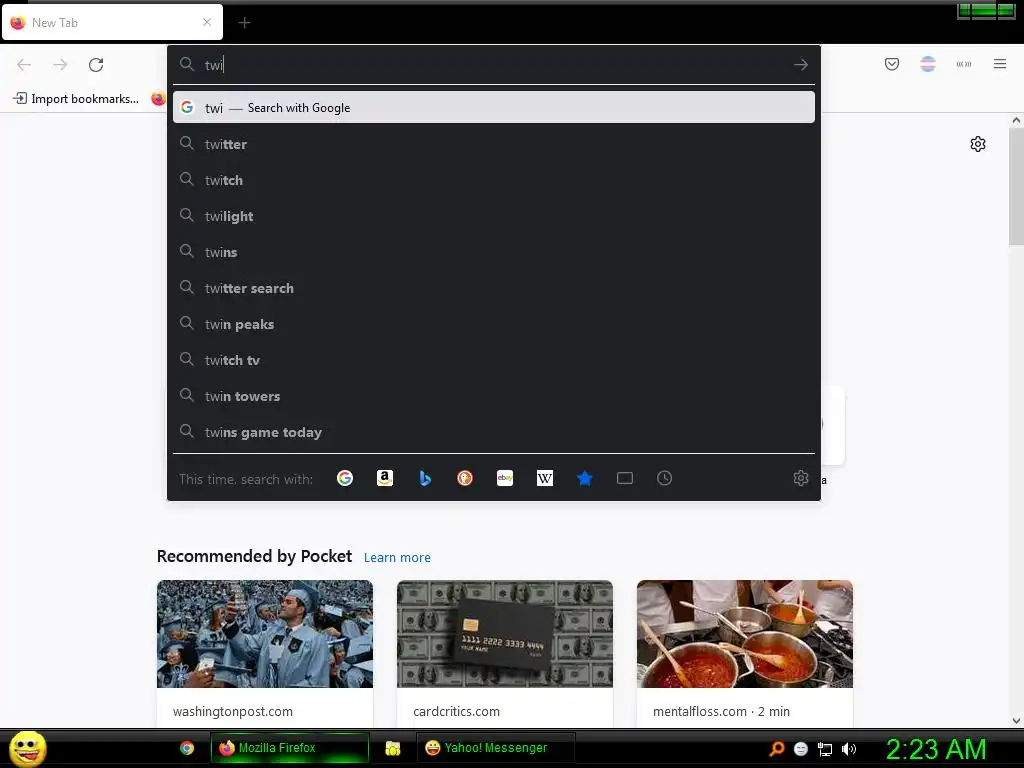Click the cardcritics.com source label
This screenshot has height=768, width=1024.
tap(456, 711)
